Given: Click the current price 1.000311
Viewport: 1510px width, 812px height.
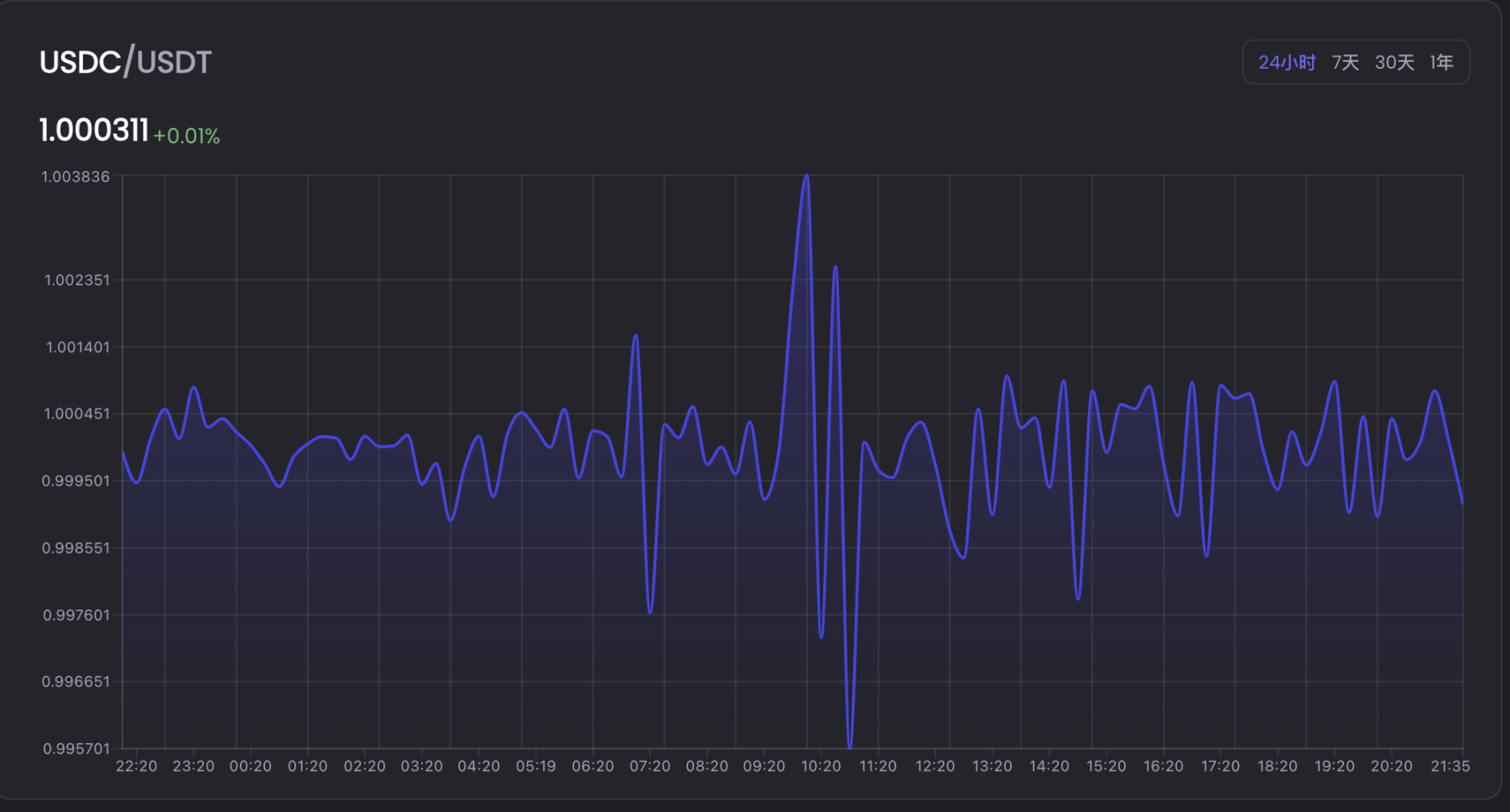Looking at the screenshot, I should 94,131.
